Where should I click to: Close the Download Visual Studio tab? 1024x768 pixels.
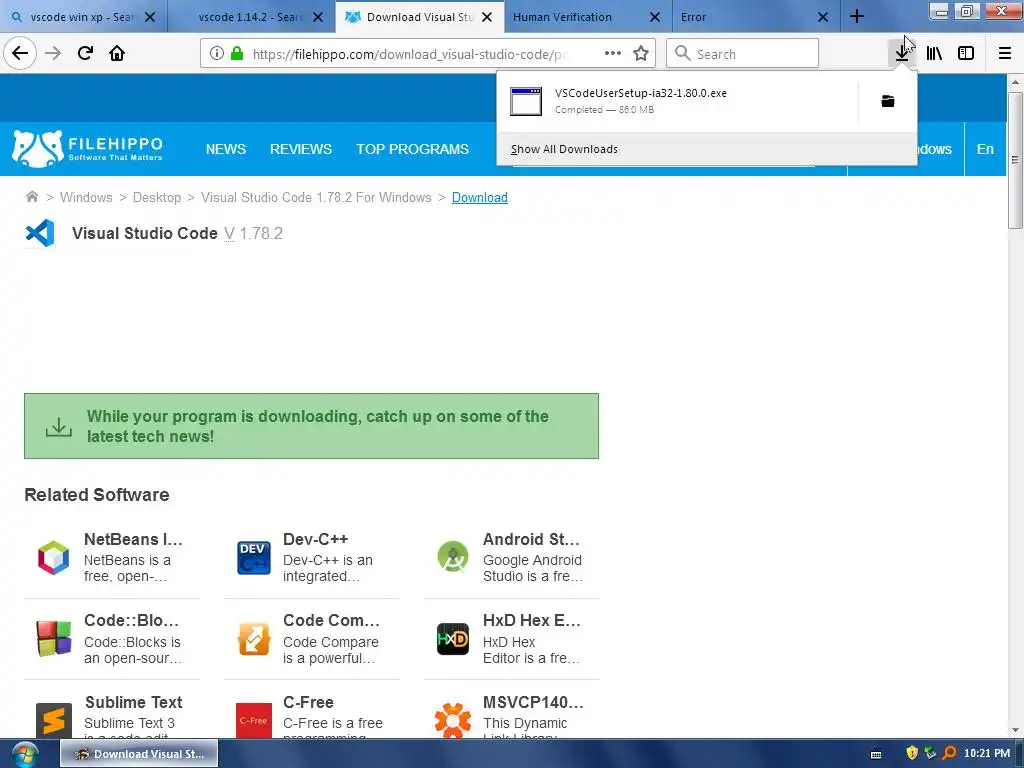[487, 18]
